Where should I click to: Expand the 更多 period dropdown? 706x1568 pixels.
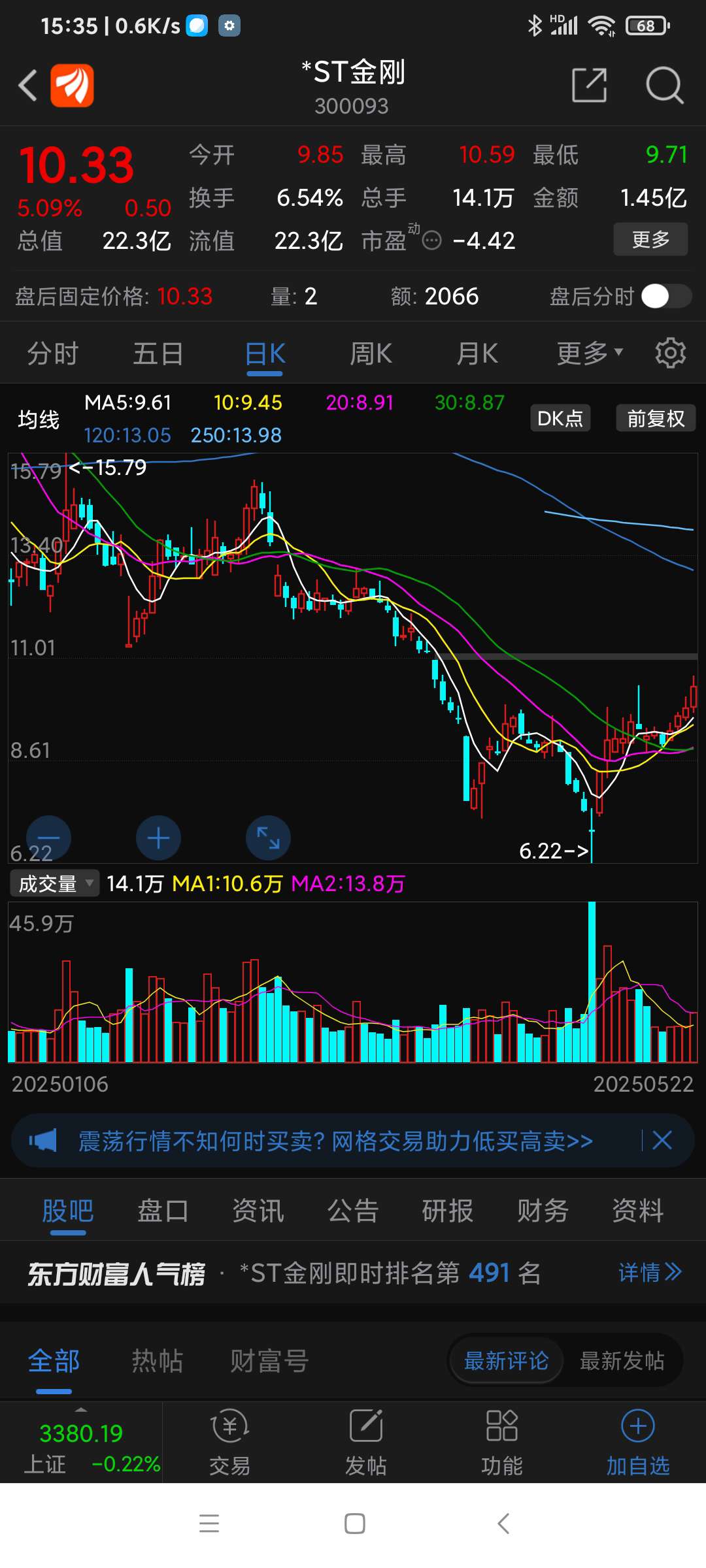tap(590, 353)
